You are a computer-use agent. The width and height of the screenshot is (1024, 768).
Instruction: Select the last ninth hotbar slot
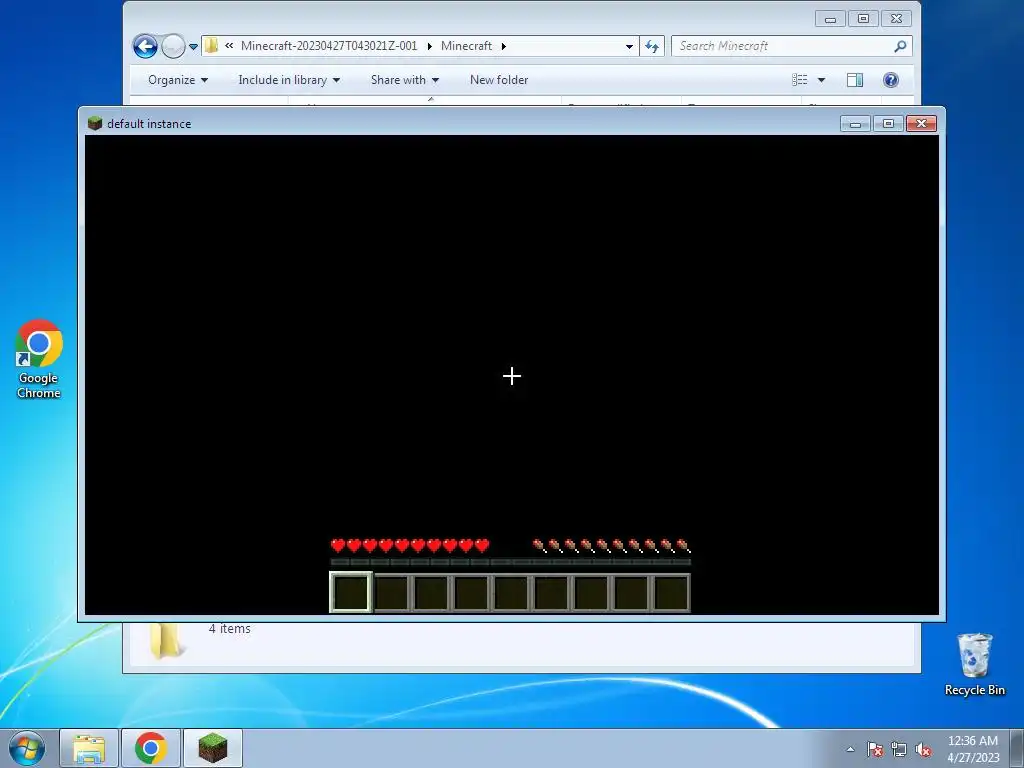671,593
